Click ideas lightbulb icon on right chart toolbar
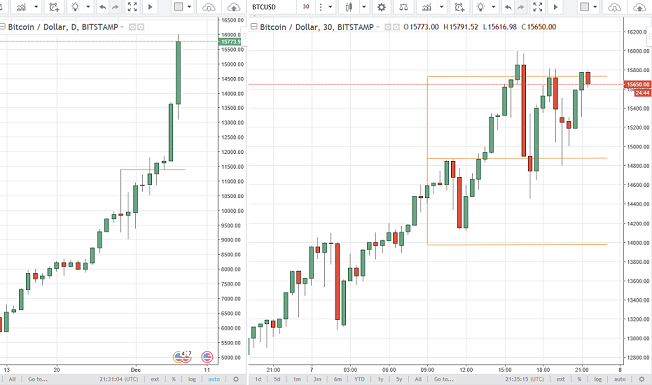The image size is (652, 385). [481, 7]
